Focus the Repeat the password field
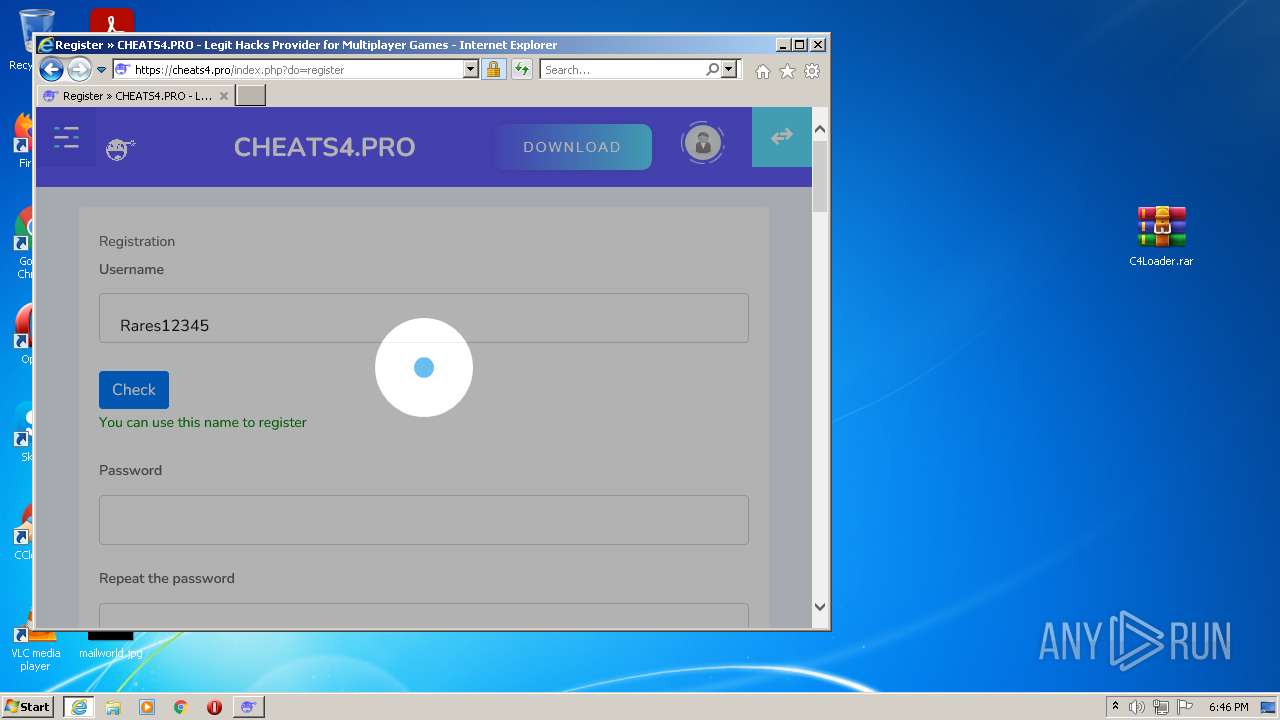Image resolution: width=1280 pixels, height=720 pixels. (424, 615)
